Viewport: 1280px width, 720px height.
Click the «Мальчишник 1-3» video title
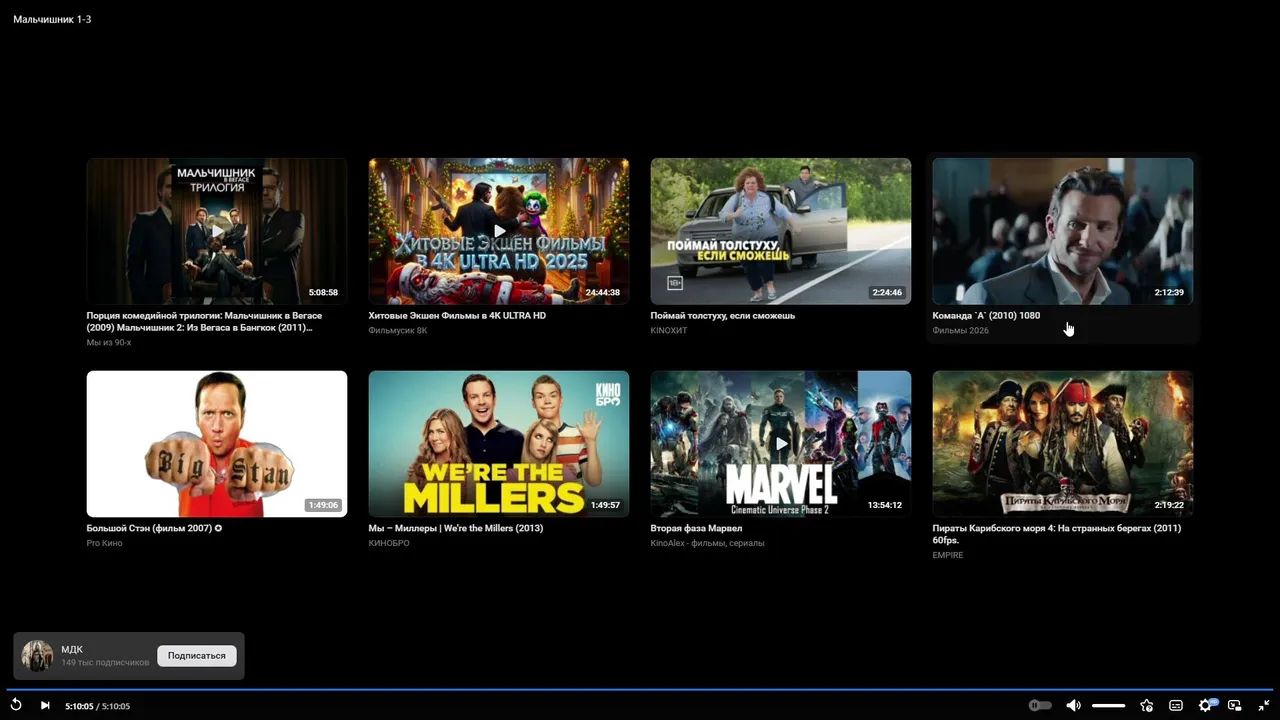(52, 19)
